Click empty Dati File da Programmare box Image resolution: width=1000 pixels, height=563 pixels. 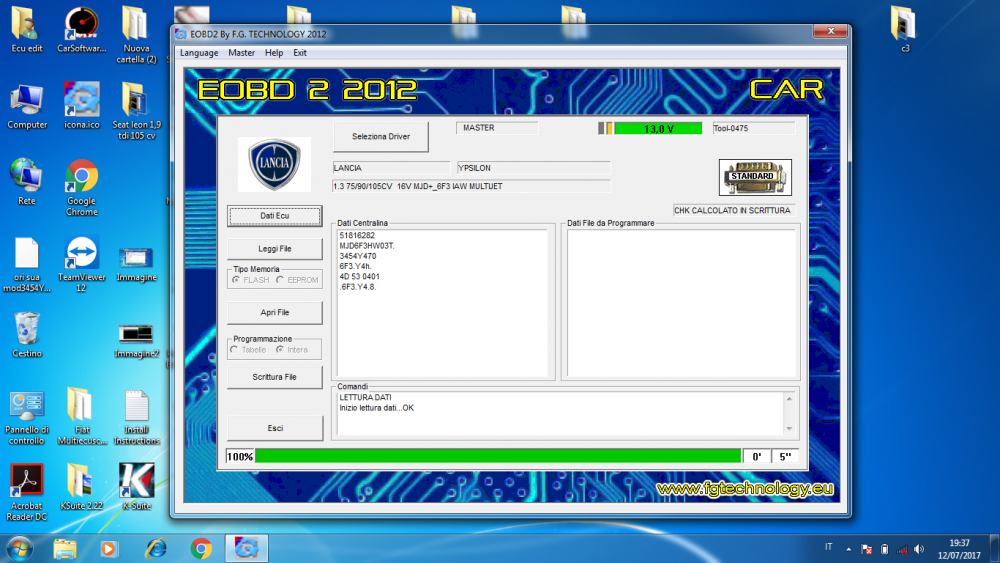[x=681, y=303]
